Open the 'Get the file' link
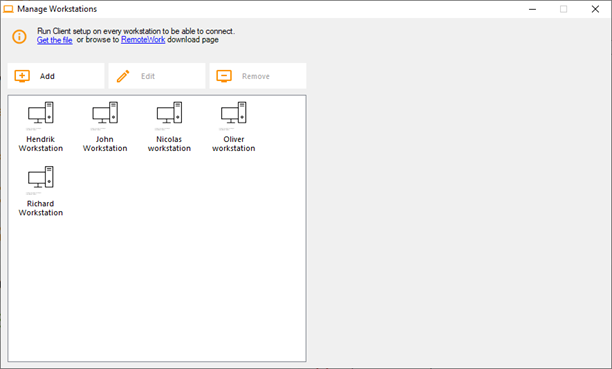Screen dimensions: 612x369 click(x=55, y=40)
